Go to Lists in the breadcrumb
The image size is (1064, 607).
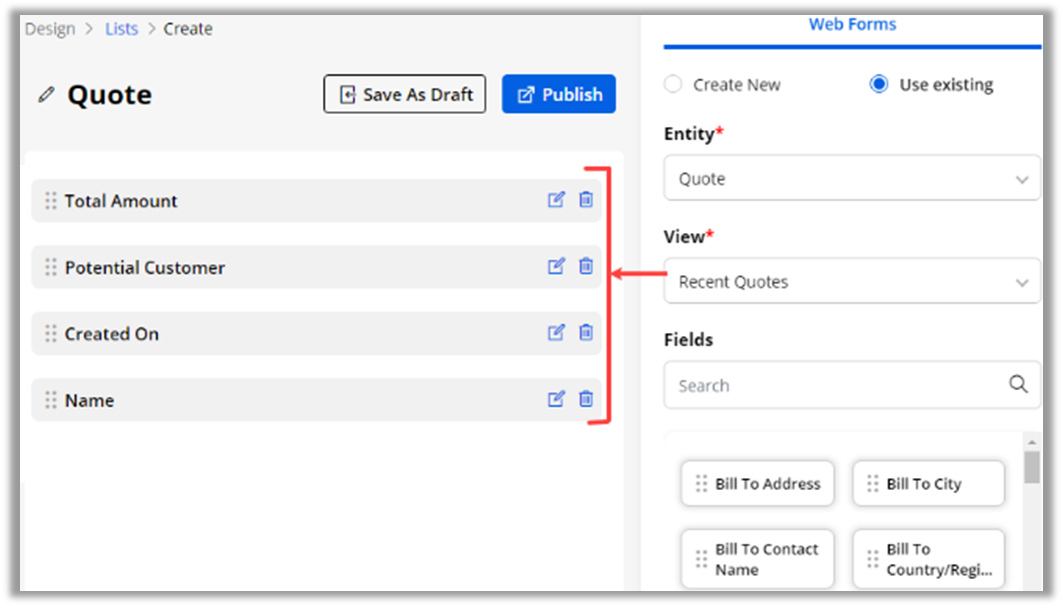click(x=121, y=29)
